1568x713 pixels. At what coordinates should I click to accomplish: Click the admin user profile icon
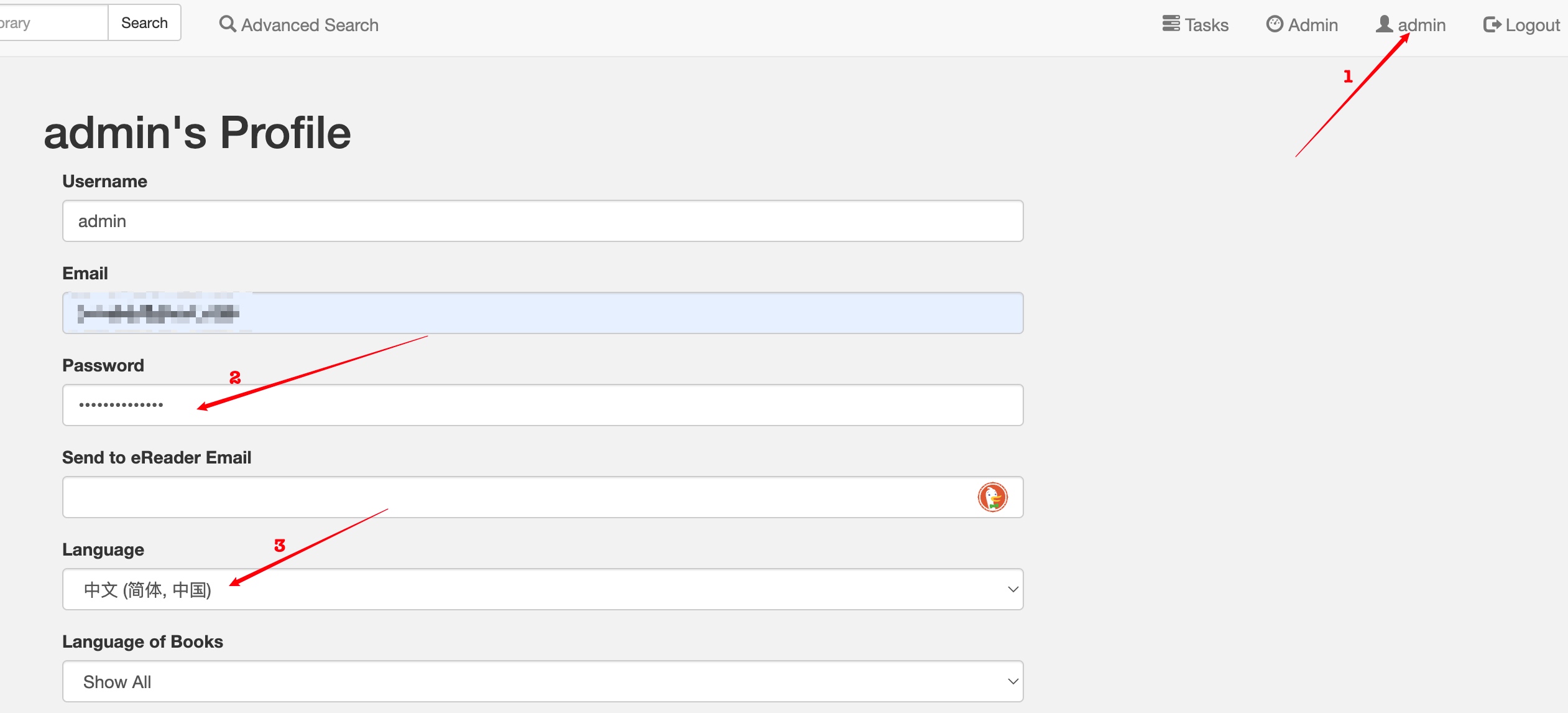tap(1384, 24)
